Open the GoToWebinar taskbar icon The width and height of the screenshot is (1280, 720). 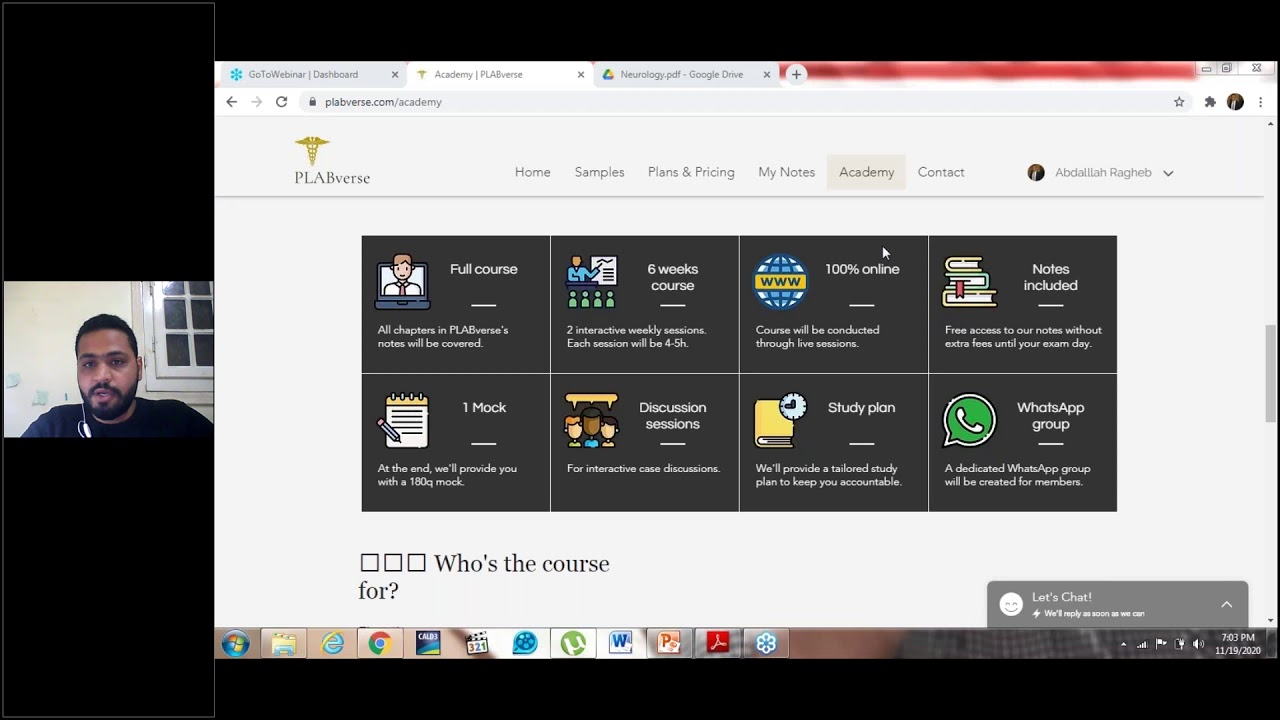click(766, 643)
